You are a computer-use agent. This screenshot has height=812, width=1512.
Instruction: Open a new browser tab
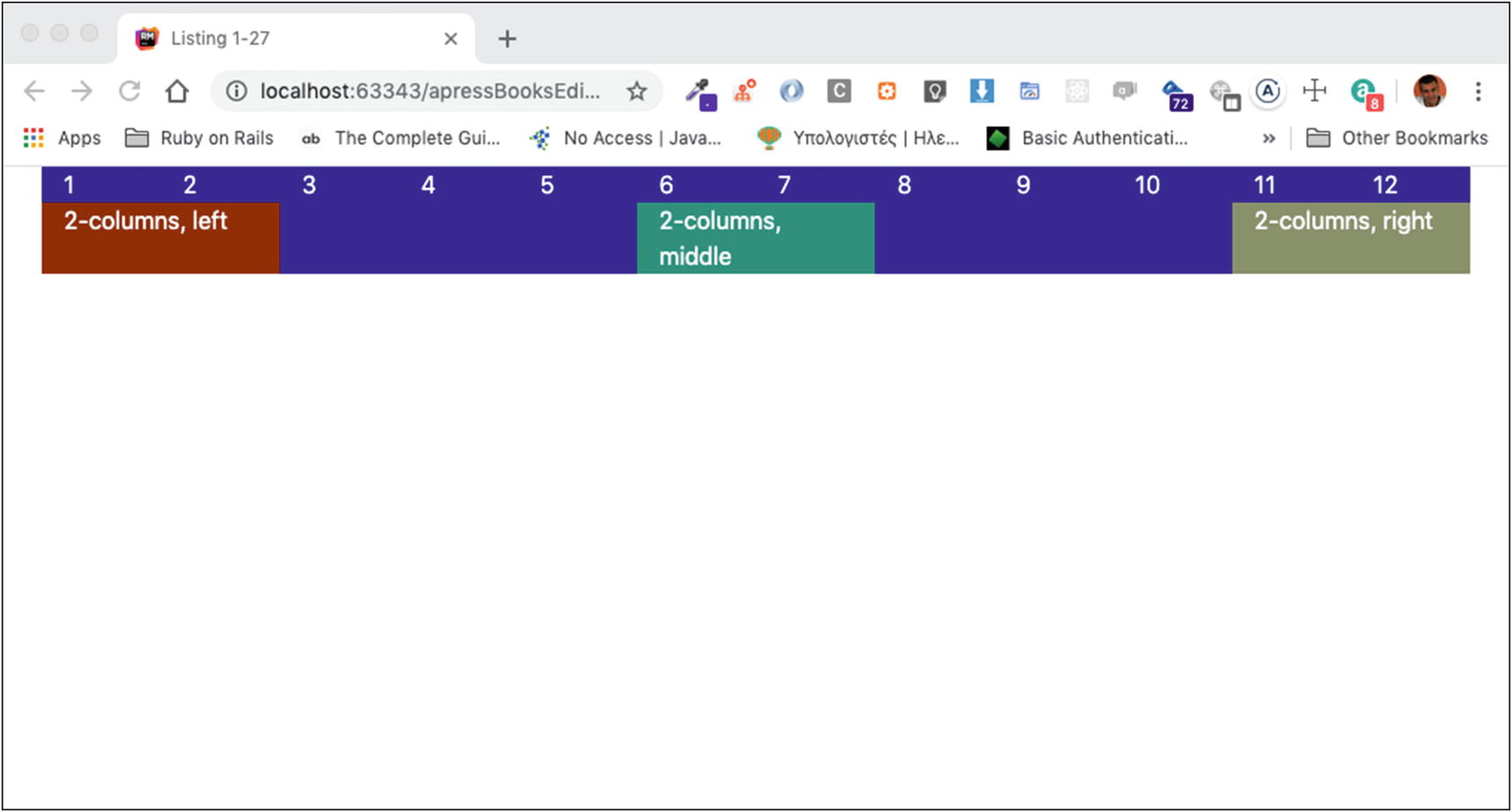(507, 39)
